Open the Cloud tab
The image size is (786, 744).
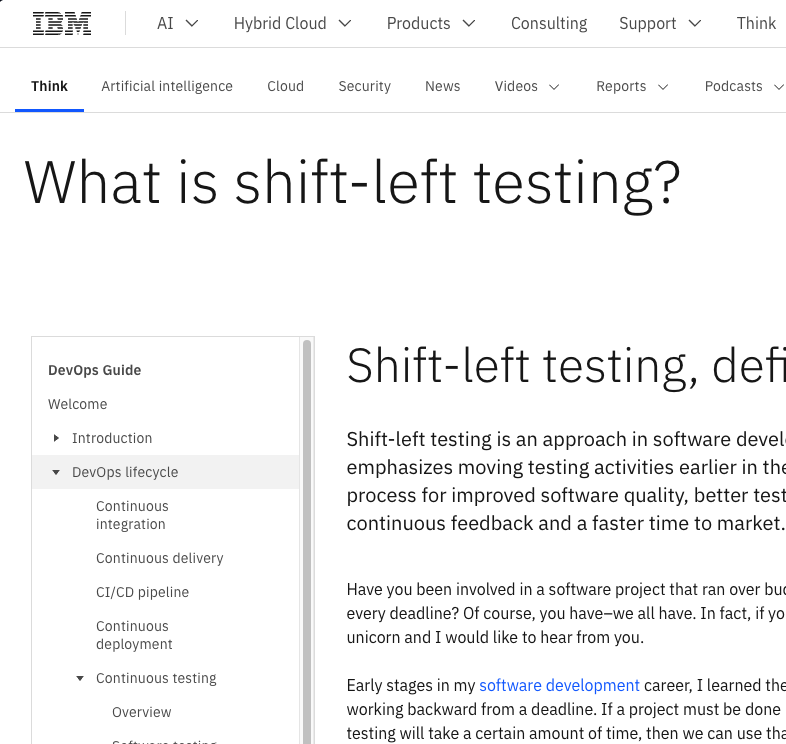point(285,87)
